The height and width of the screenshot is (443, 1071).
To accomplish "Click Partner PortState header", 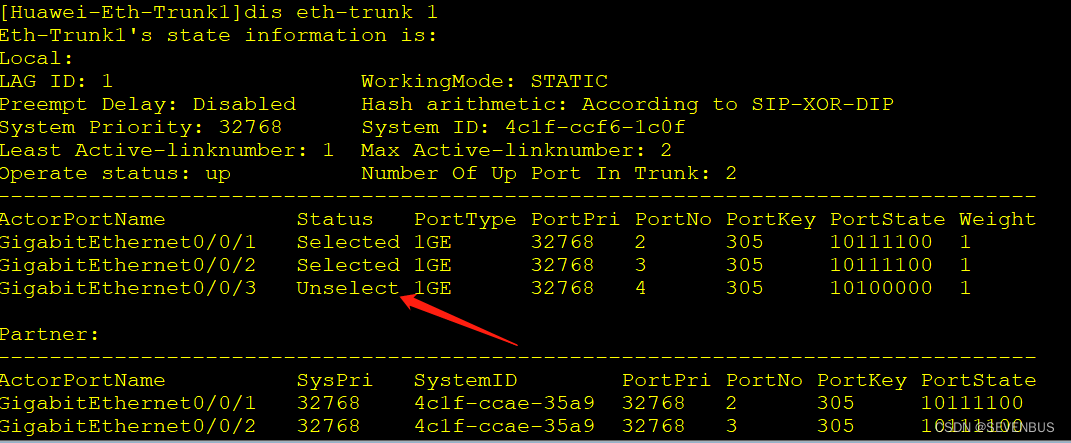I will point(978,380).
